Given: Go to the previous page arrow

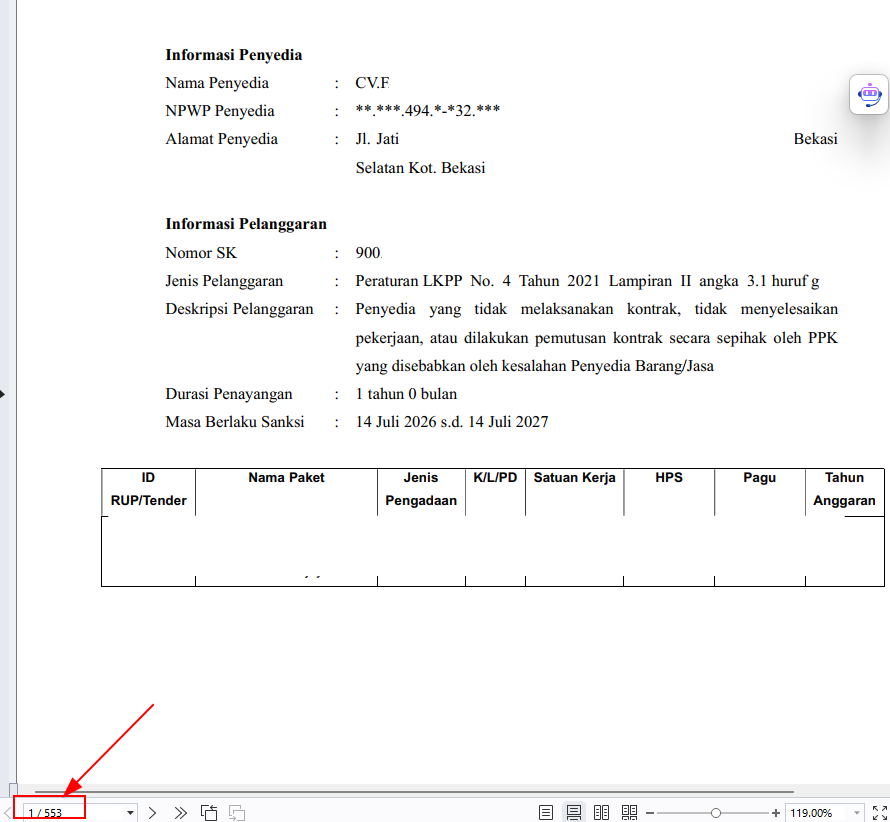Looking at the screenshot, I should click(x=7, y=813).
